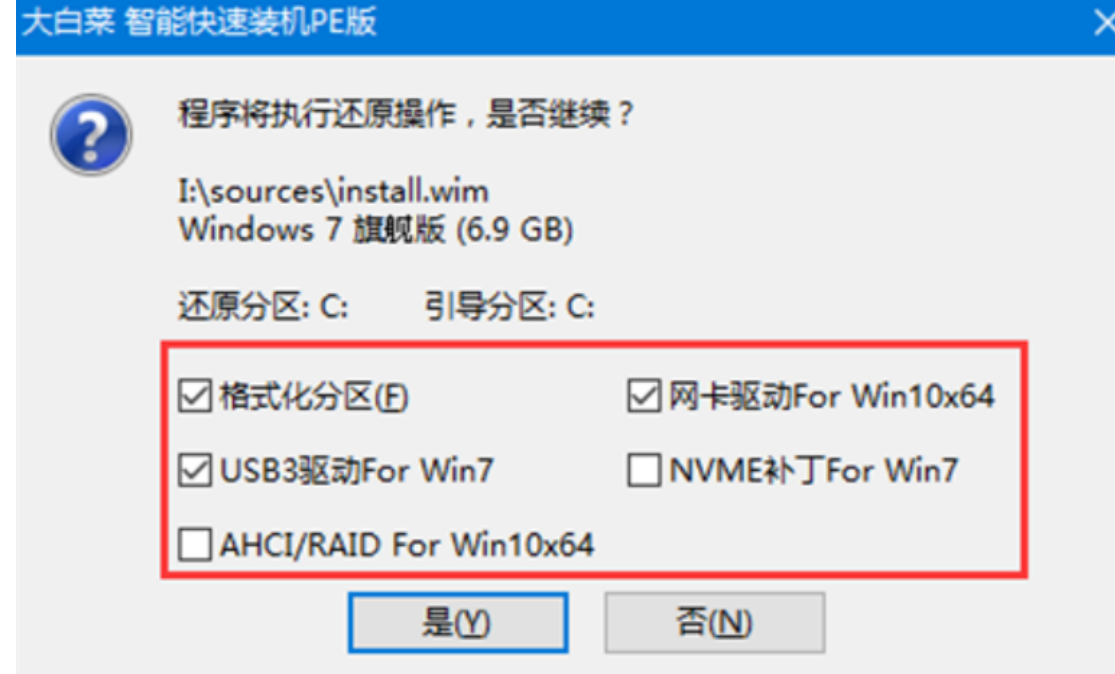This screenshot has width=1115, height=674.
Task: Disable the 网卡驱动For Win10x64 checkbox
Action: click(x=644, y=396)
